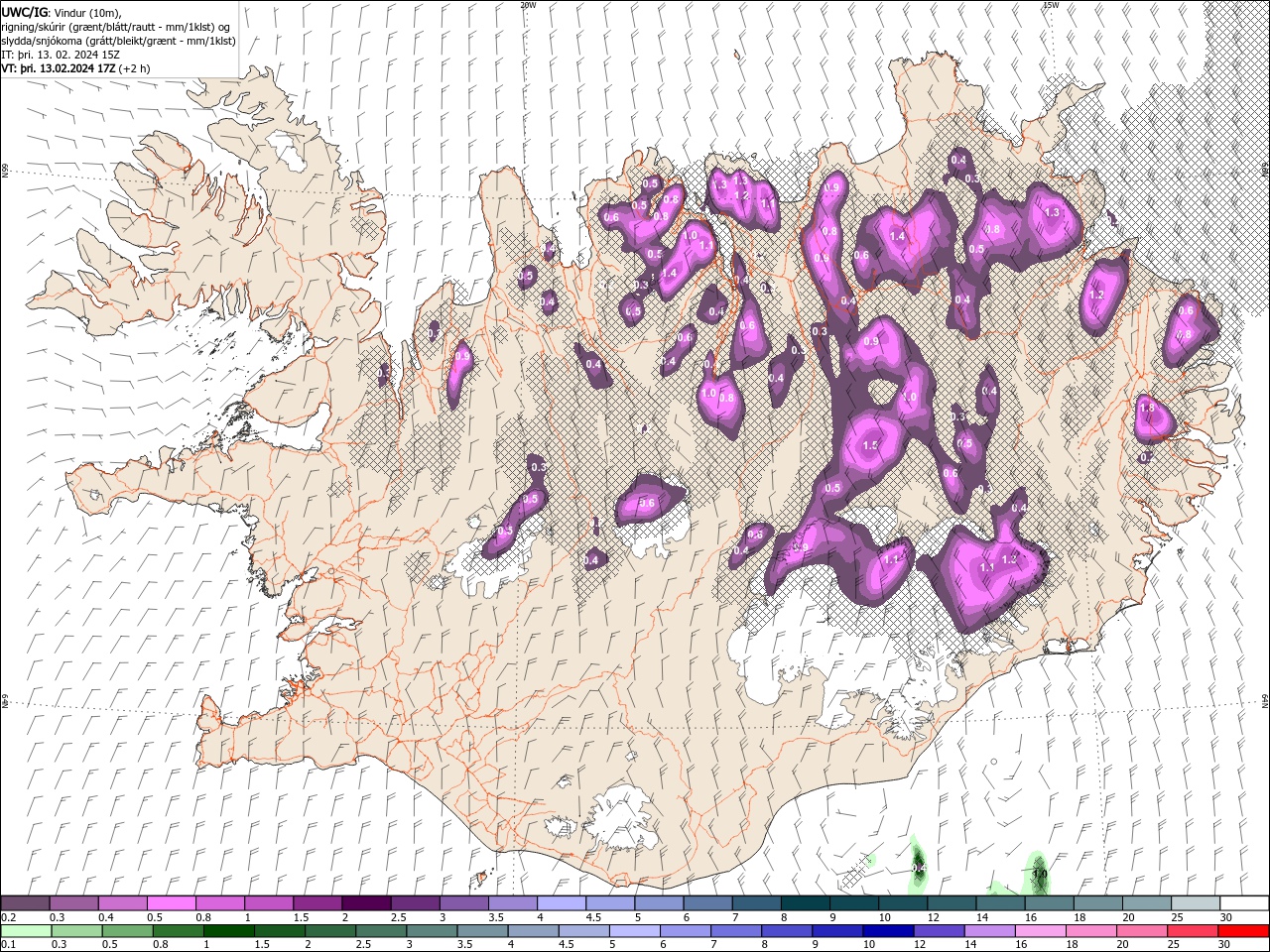Image resolution: width=1270 pixels, height=952 pixels.
Task: Click the 1.8 snowfall value near the east coast
Action: point(1148,408)
